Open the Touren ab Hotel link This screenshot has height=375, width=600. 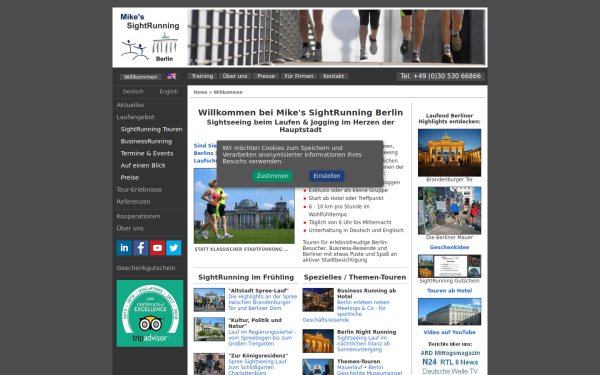click(449, 291)
